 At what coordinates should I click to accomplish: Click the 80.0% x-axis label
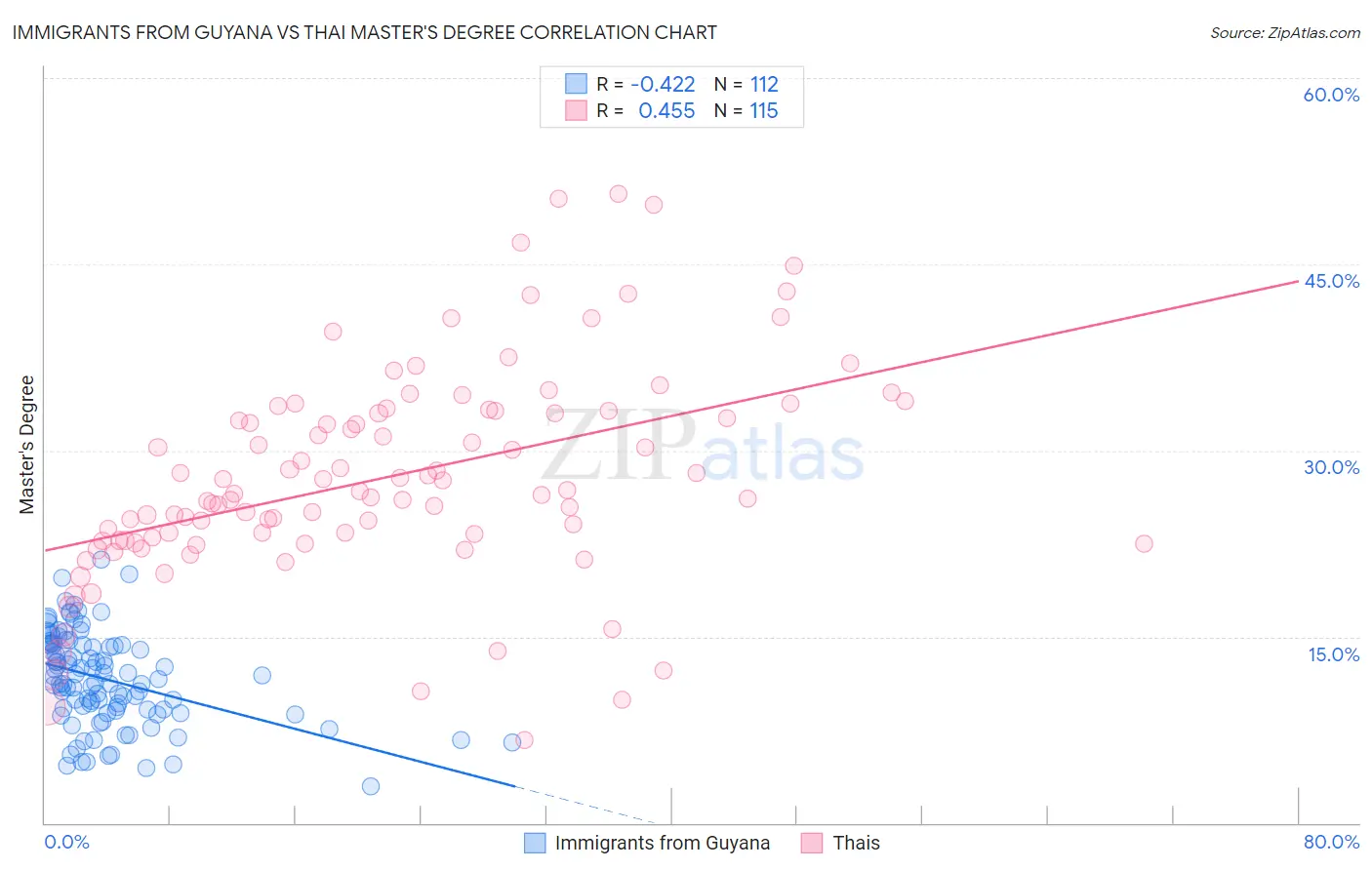pyautogui.click(x=1331, y=842)
